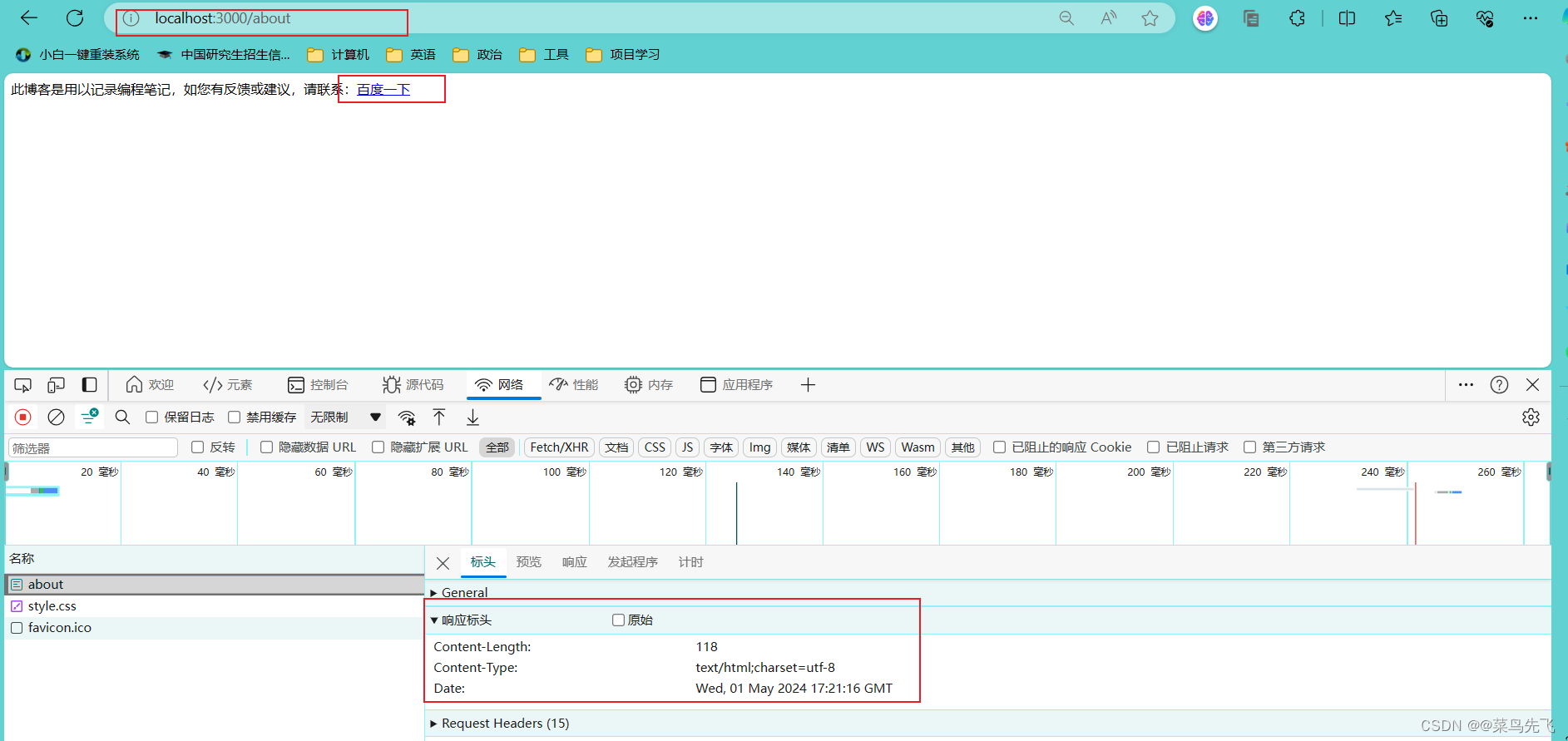
Task: Toggle split screen view icon
Action: [1347, 18]
